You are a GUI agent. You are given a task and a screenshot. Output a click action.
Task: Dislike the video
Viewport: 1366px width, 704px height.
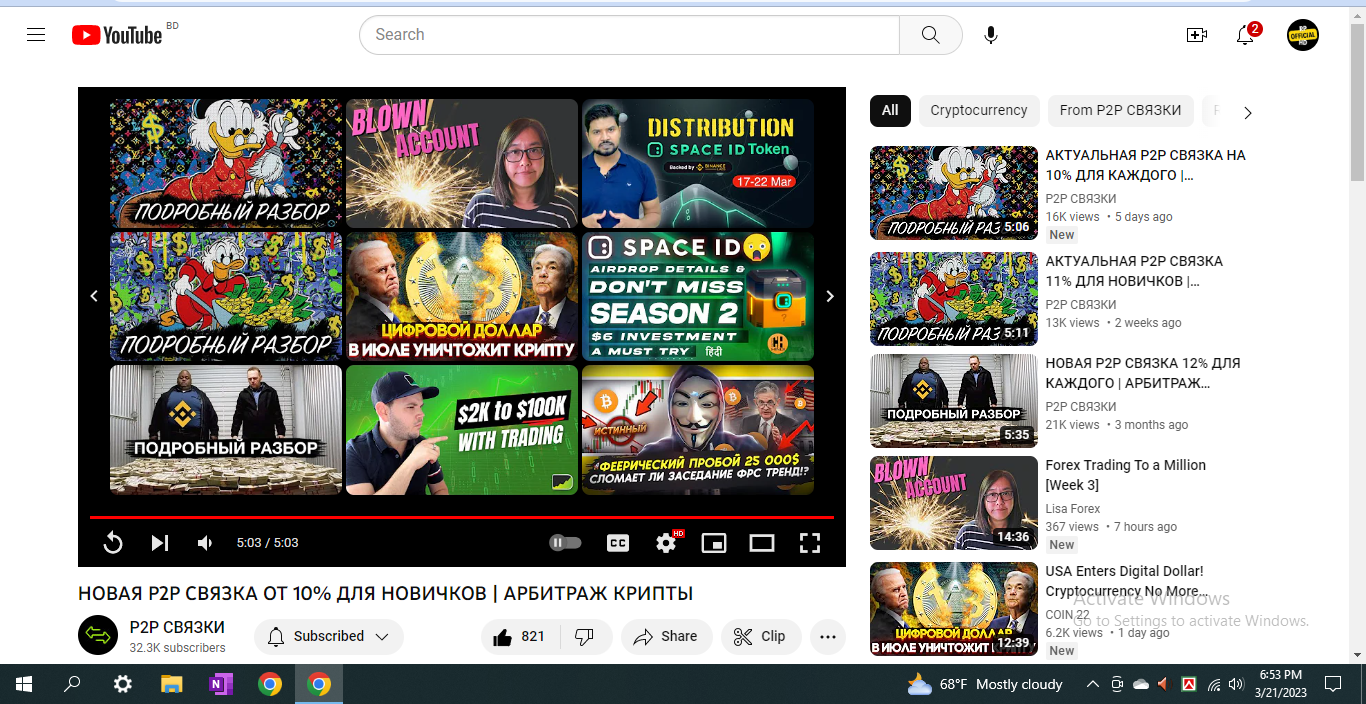click(x=586, y=637)
